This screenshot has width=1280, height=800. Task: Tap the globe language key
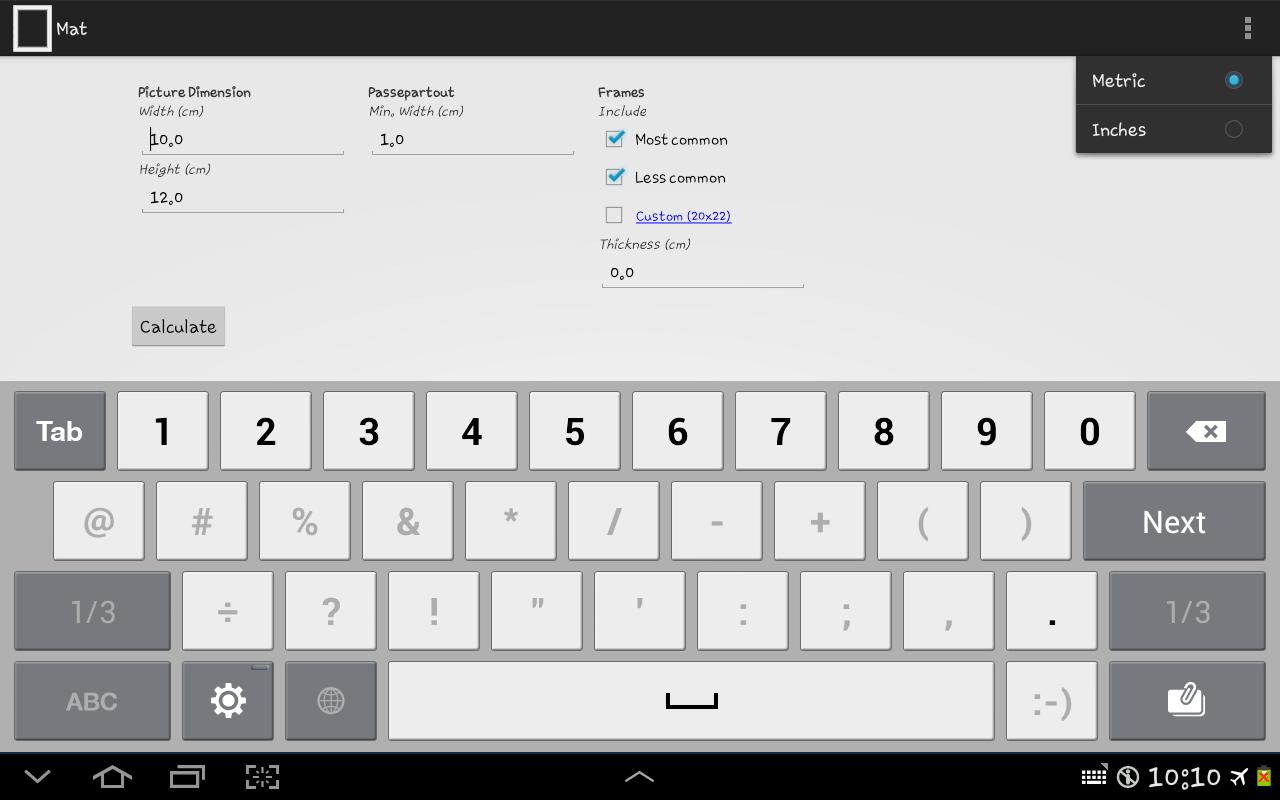point(331,701)
